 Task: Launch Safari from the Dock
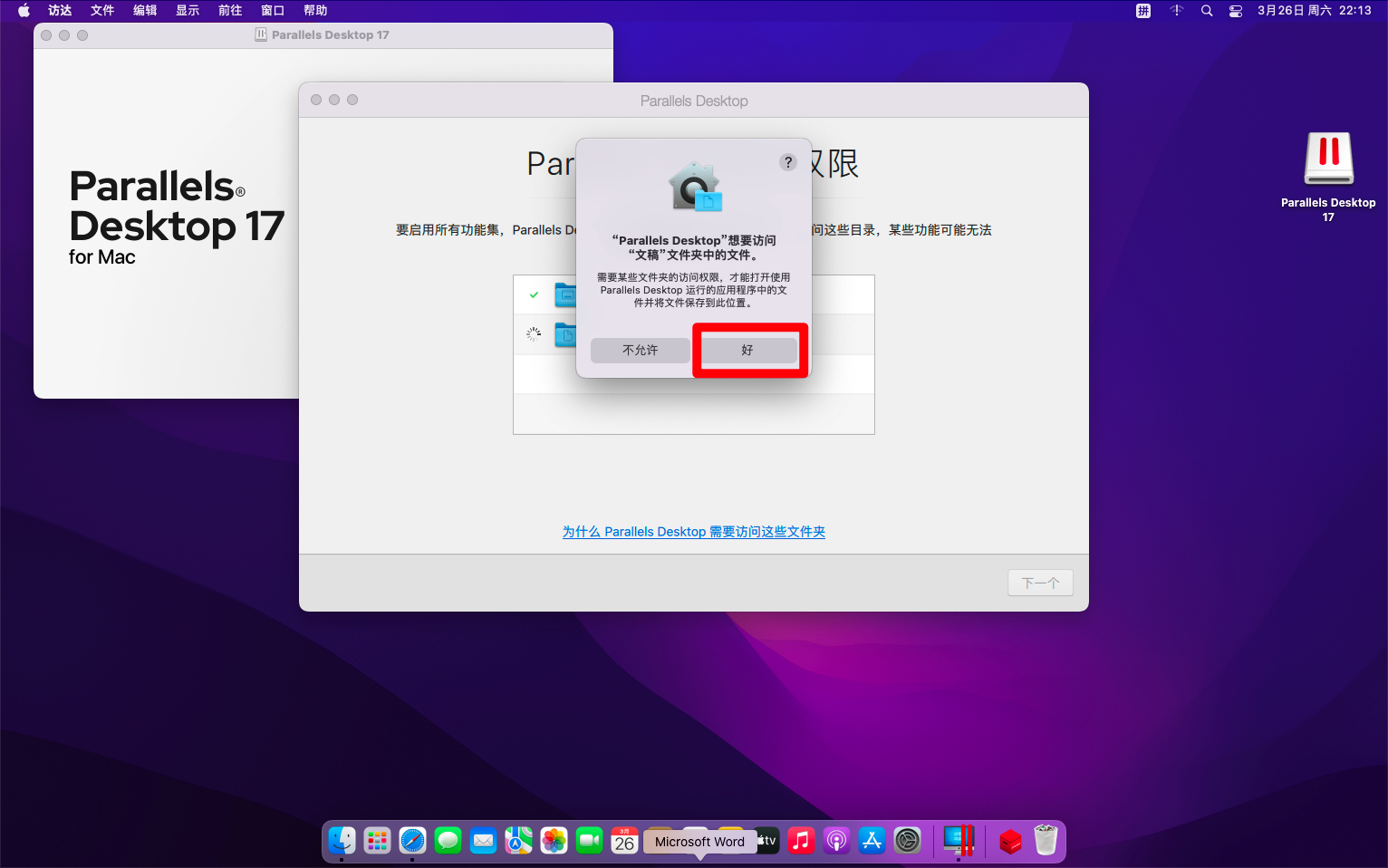point(412,841)
